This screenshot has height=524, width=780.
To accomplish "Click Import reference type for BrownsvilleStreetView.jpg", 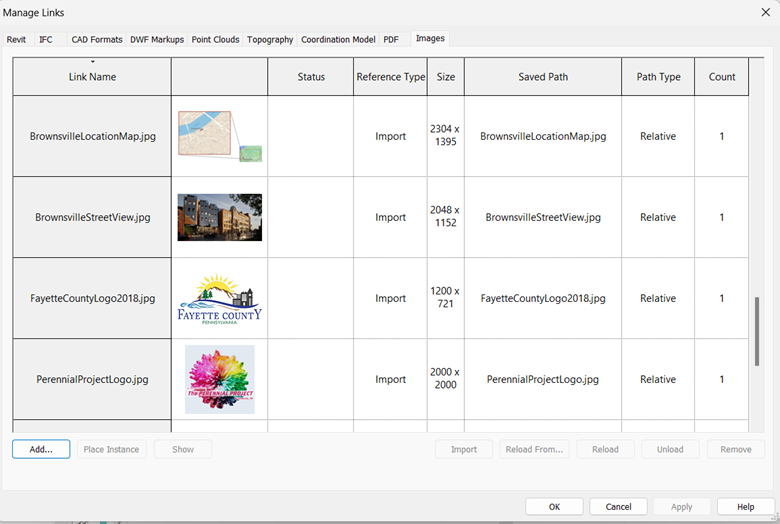I will coord(390,217).
